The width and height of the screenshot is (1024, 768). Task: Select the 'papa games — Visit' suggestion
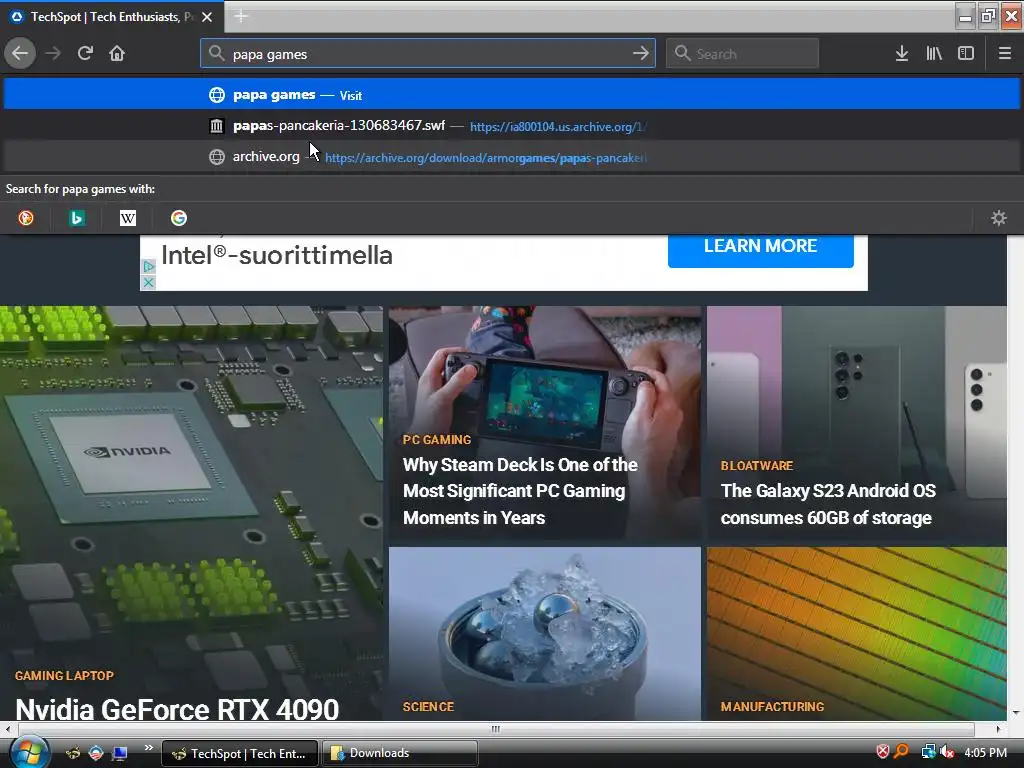512,95
